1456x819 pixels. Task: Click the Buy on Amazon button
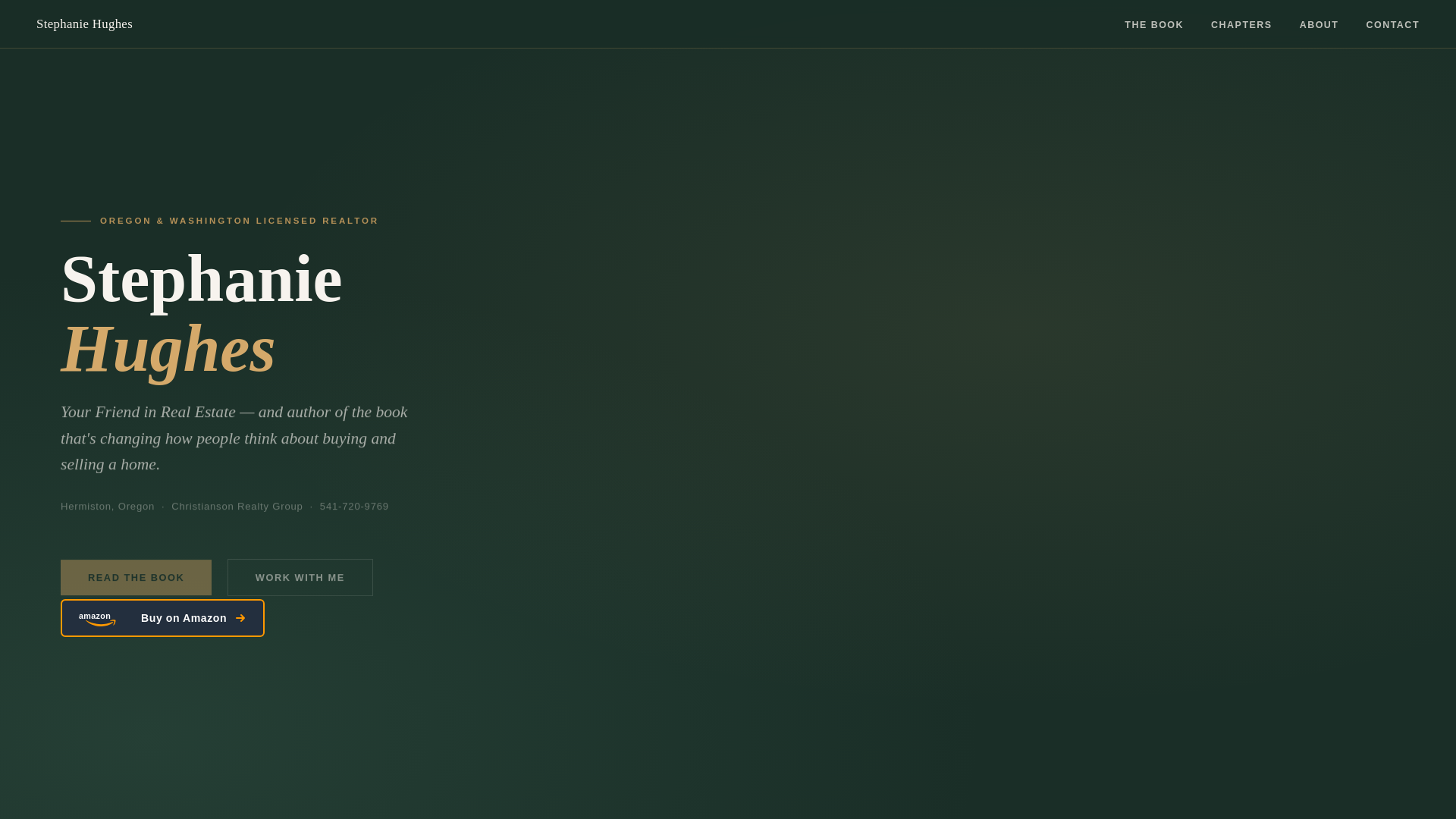coord(162,618)
